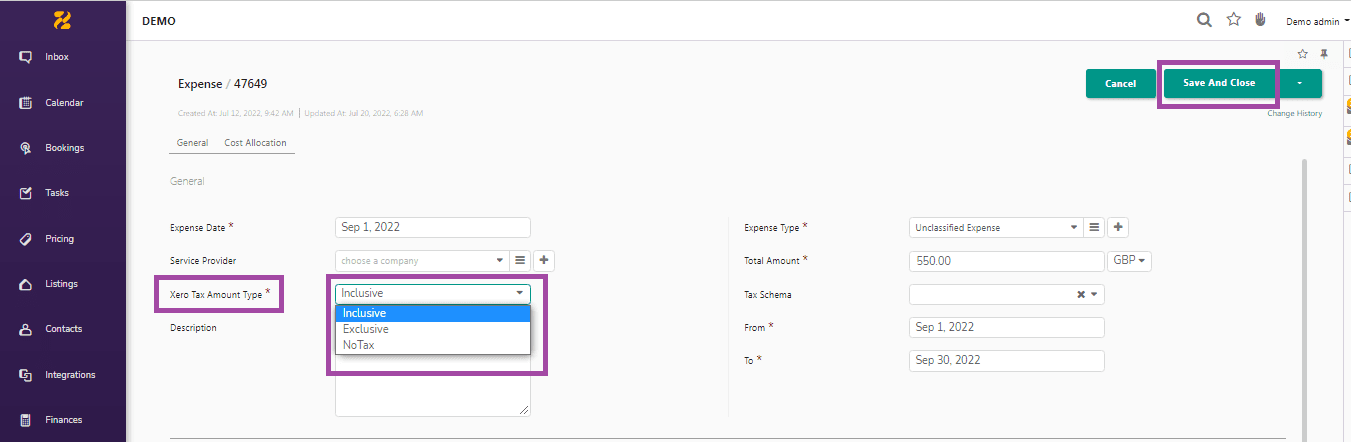Screen dimensions: 1351x442
Task: Open Finances in the sidebar
Action: [x=62, y=420]
